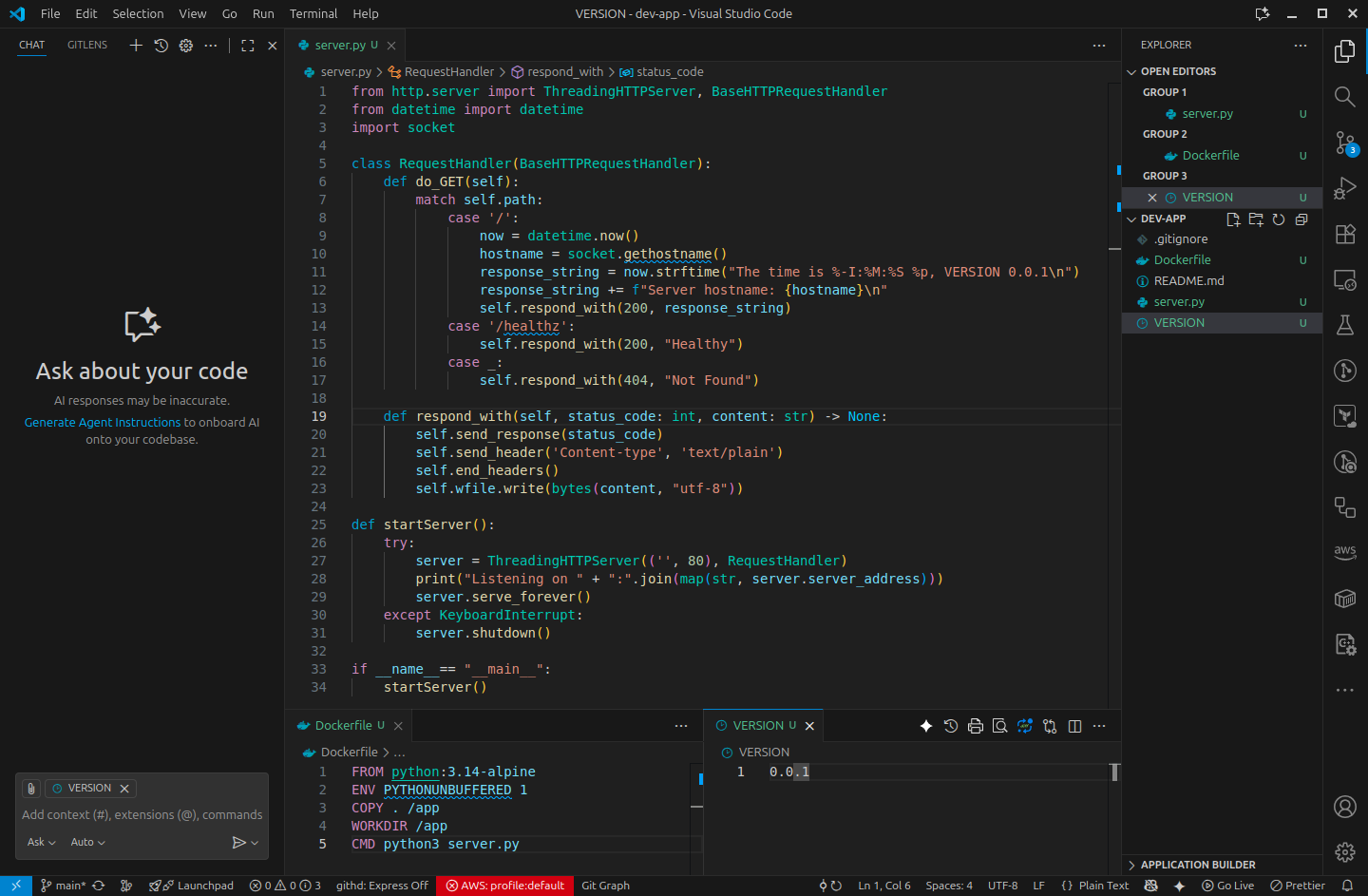1368x896 pixels.
Task: Split the VERSION editor right
Action: click(x=1074, y=726)
